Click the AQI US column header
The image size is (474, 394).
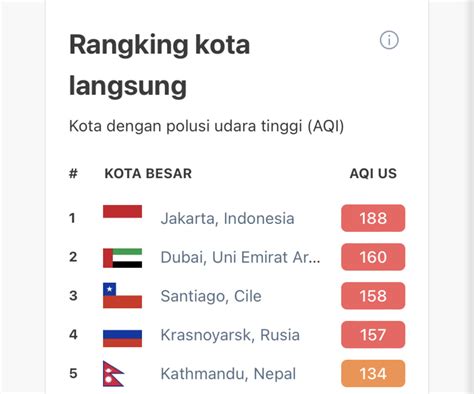[373, 174]
